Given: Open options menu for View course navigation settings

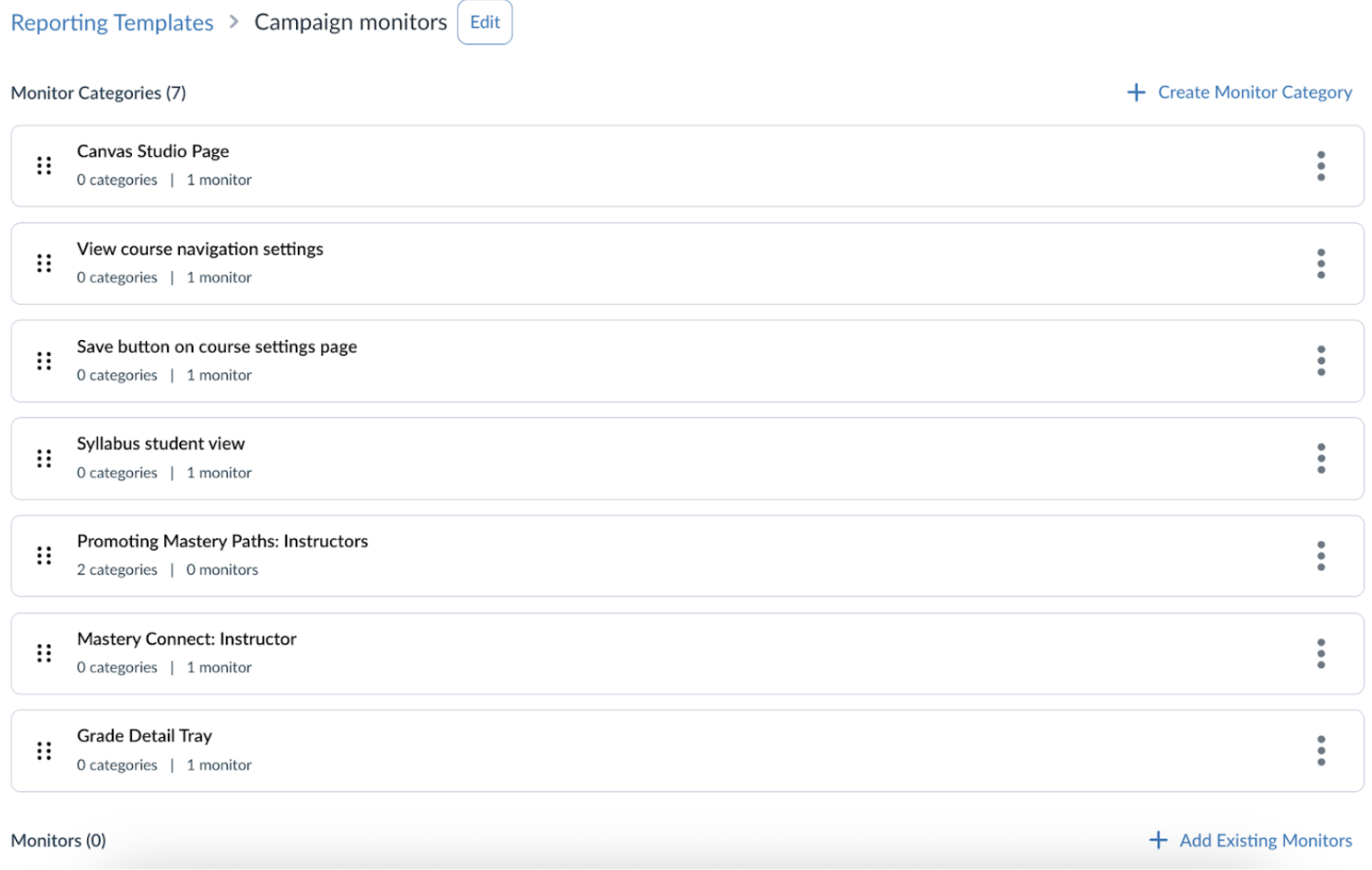Looking at the screenshot, I should click(x=1321, y=264).
